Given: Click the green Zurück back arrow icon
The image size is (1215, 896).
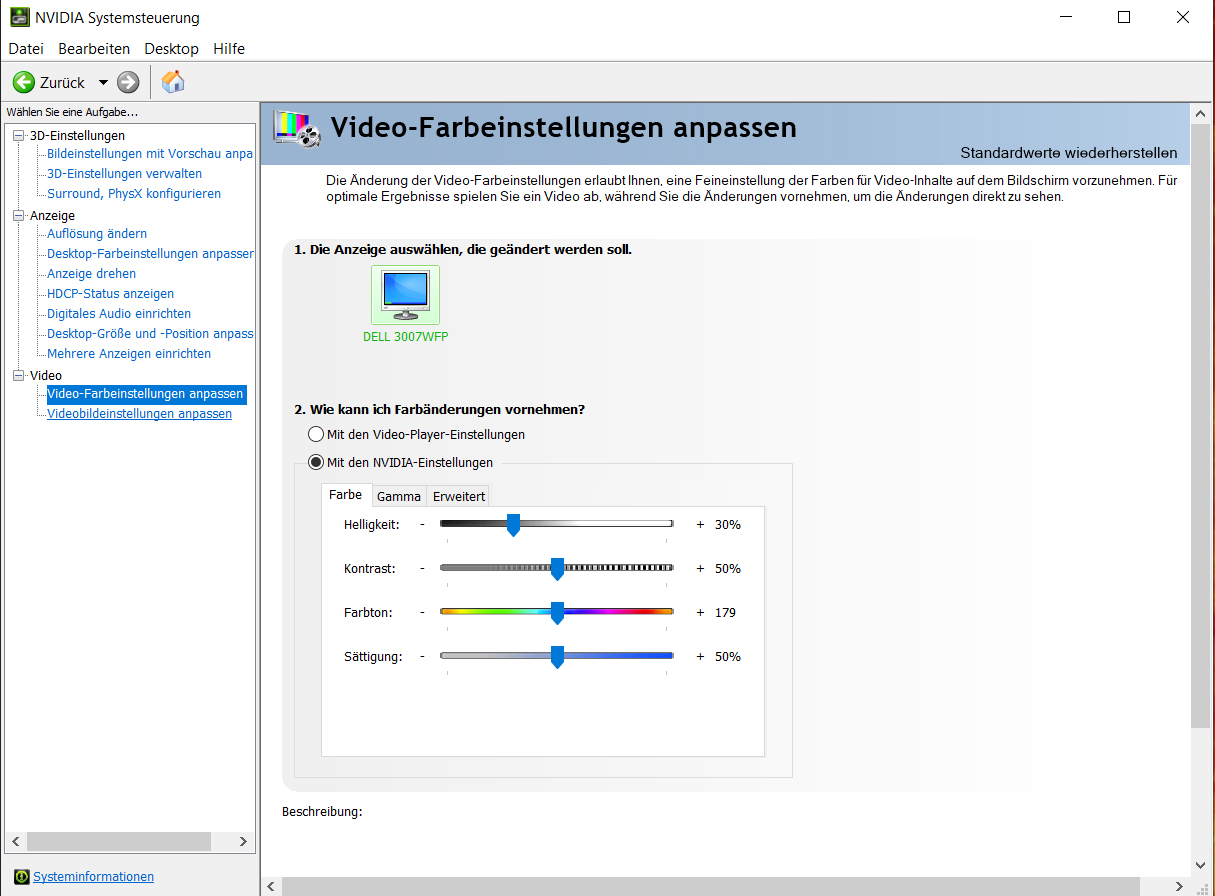Looking at the screenshot, I should point(23,82).
